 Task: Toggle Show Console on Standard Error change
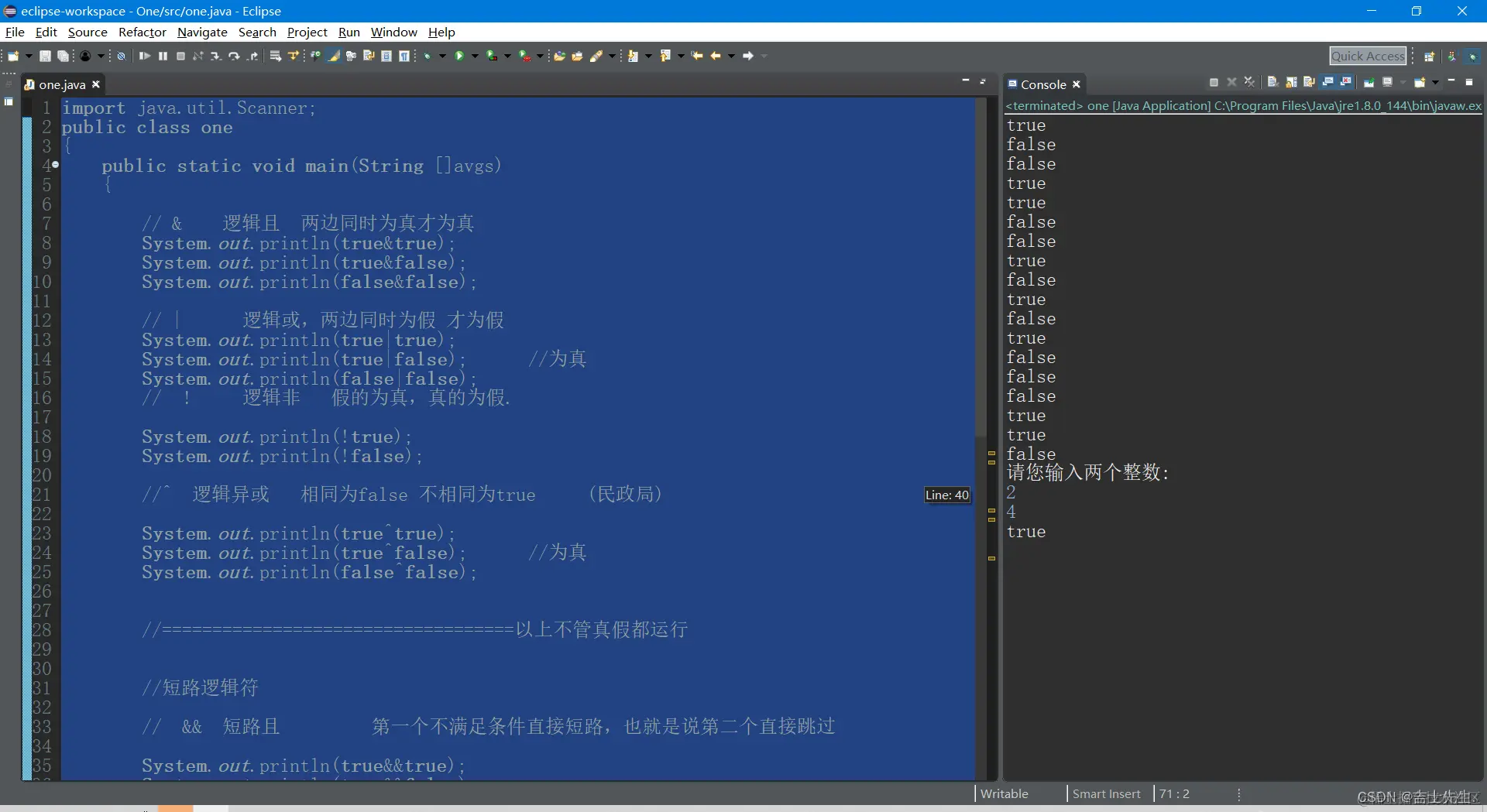pos(1346,82)
